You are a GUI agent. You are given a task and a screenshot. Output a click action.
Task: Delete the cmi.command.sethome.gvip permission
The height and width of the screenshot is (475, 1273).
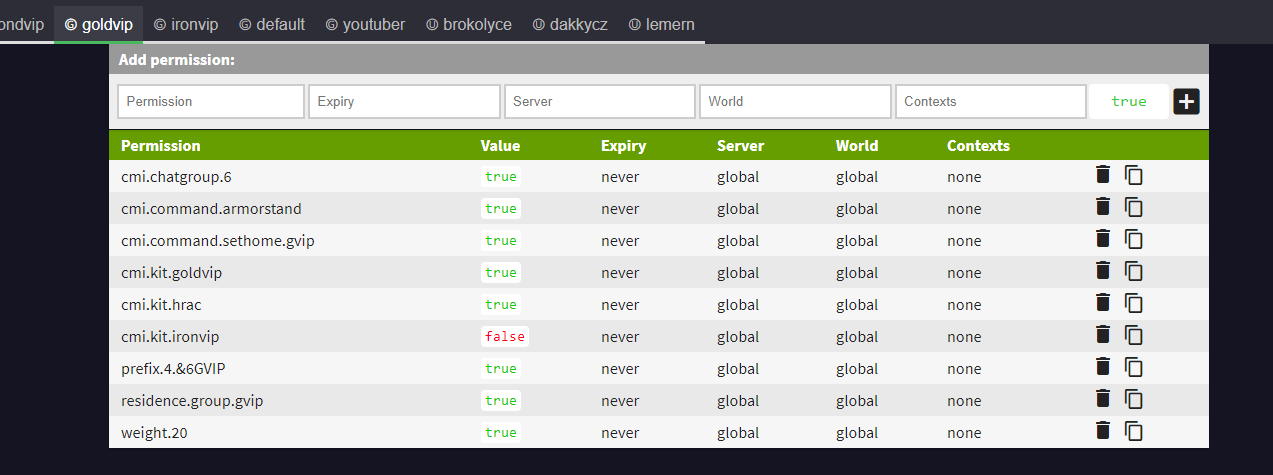[1103, 239]
